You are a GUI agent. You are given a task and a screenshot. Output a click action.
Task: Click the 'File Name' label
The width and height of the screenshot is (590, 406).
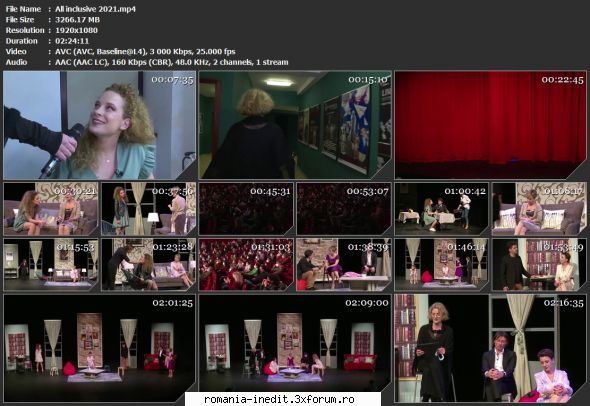click(x=23, y=9)
